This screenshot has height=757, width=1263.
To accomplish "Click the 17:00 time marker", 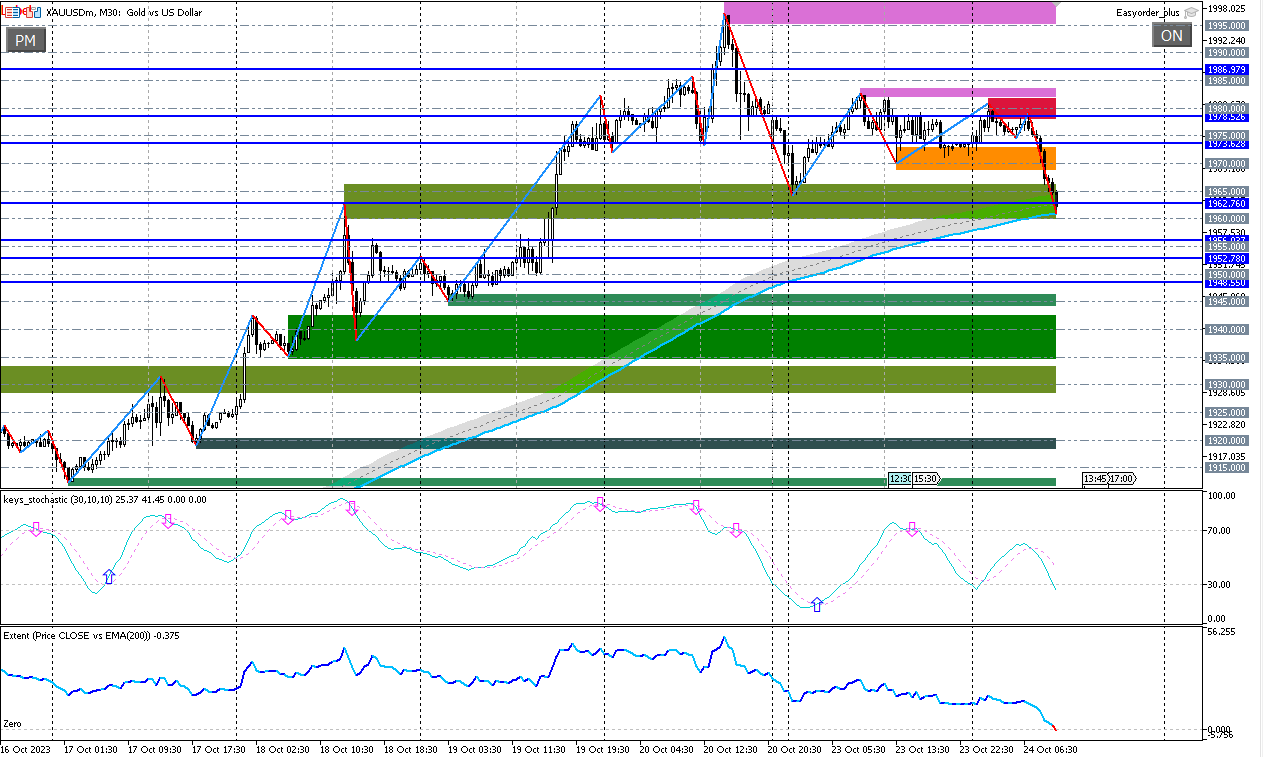I will tap(1122, 480).
